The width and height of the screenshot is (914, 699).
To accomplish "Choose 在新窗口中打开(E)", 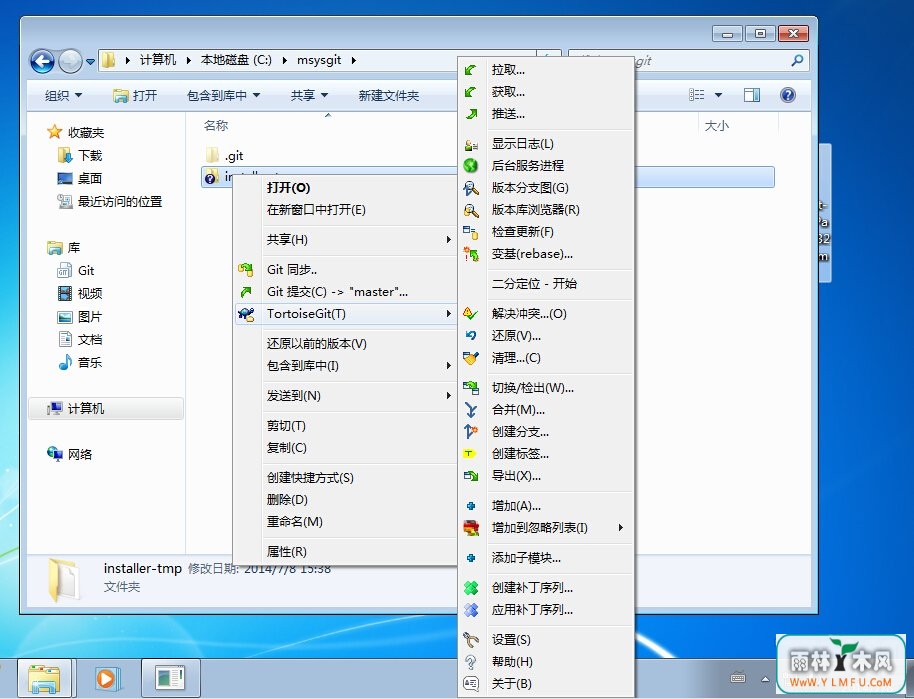I will (316, 210).
